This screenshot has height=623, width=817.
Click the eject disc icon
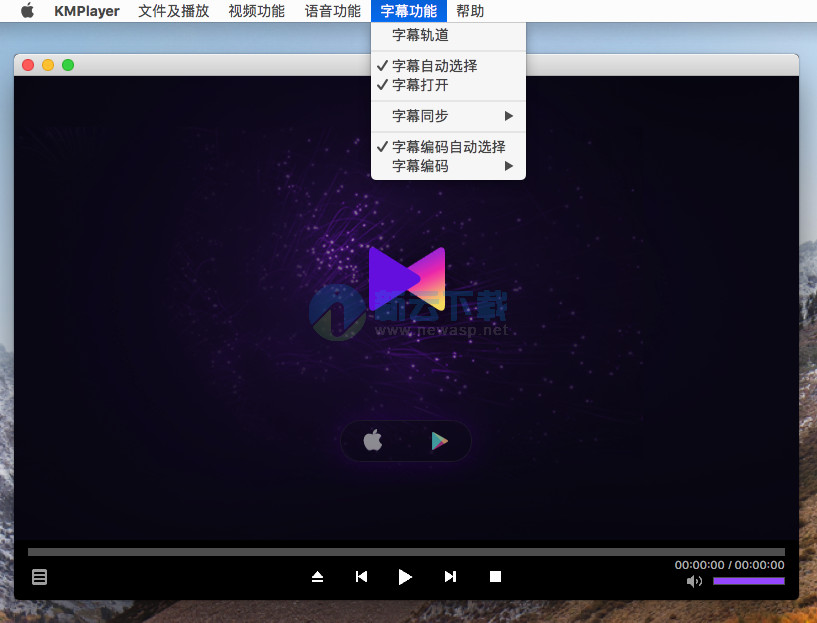point(317,577)
